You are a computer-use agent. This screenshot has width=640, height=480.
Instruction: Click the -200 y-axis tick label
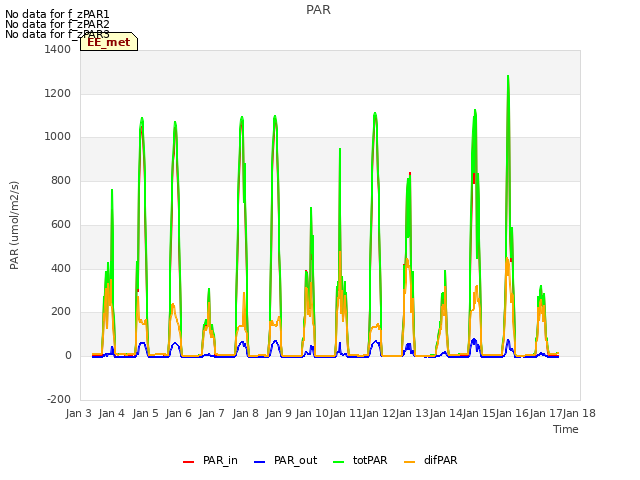click(x=59, y=399)
